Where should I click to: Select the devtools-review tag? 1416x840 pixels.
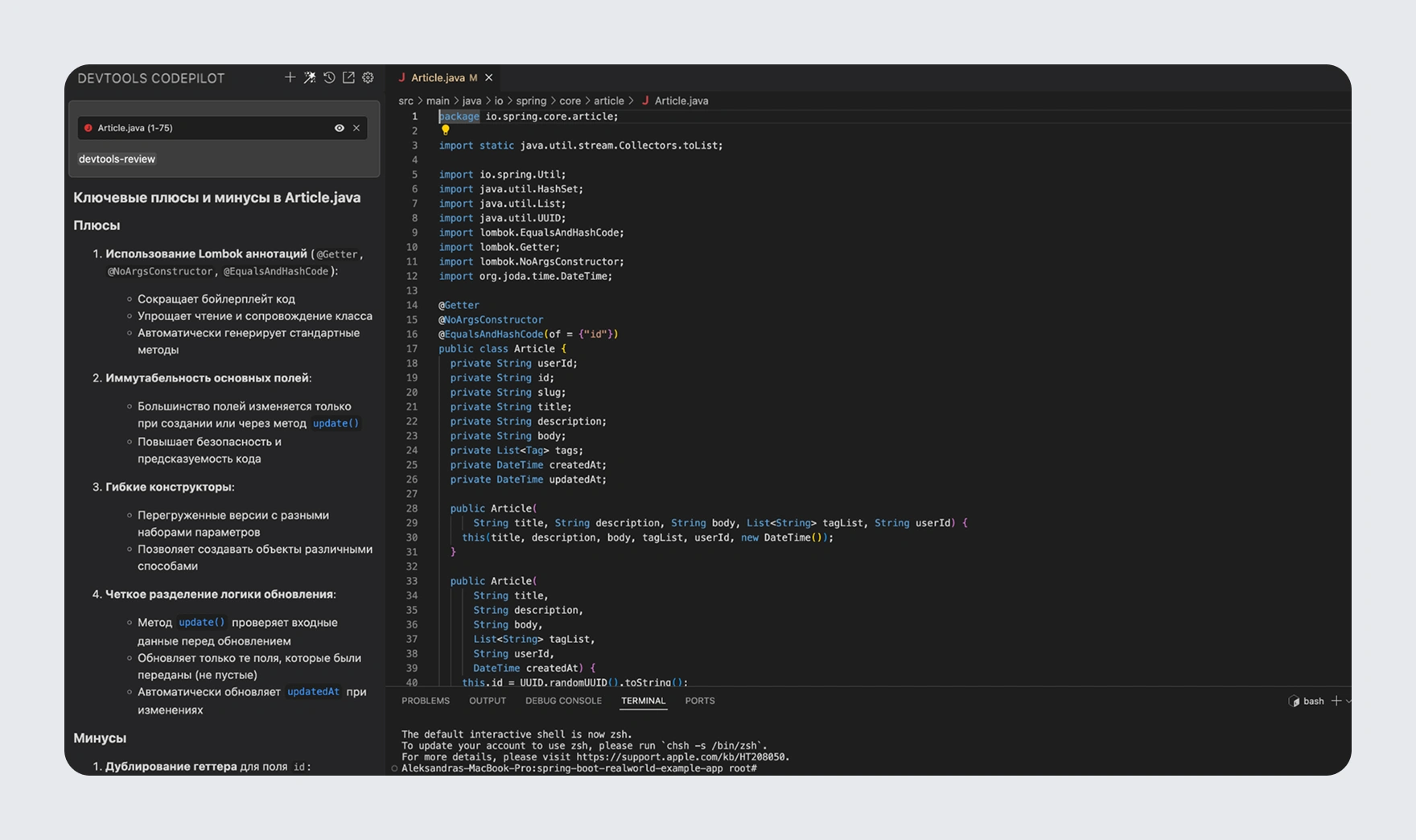coord(116,159)
